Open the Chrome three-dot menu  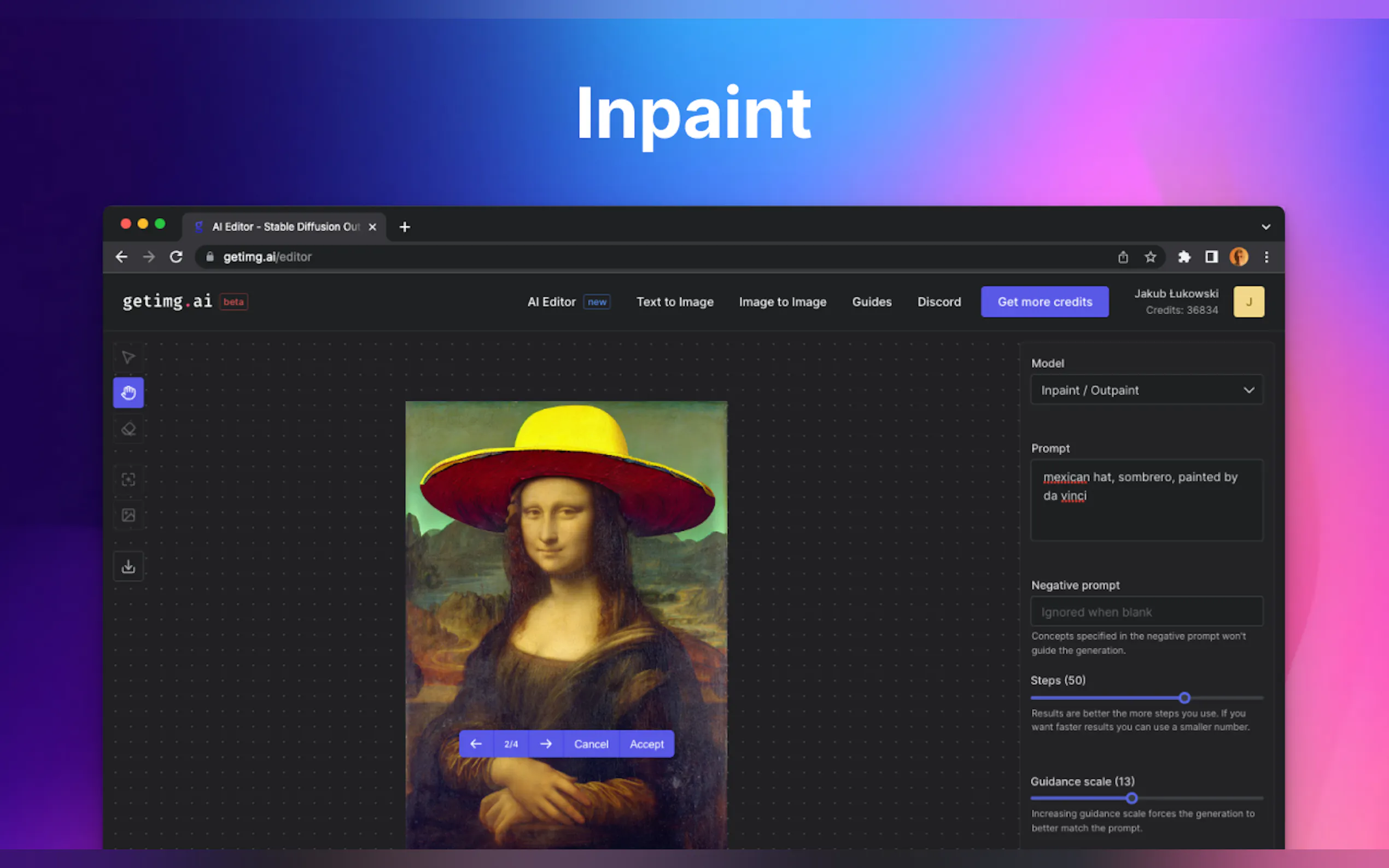pyautogui.click(x=1266, y=257)
